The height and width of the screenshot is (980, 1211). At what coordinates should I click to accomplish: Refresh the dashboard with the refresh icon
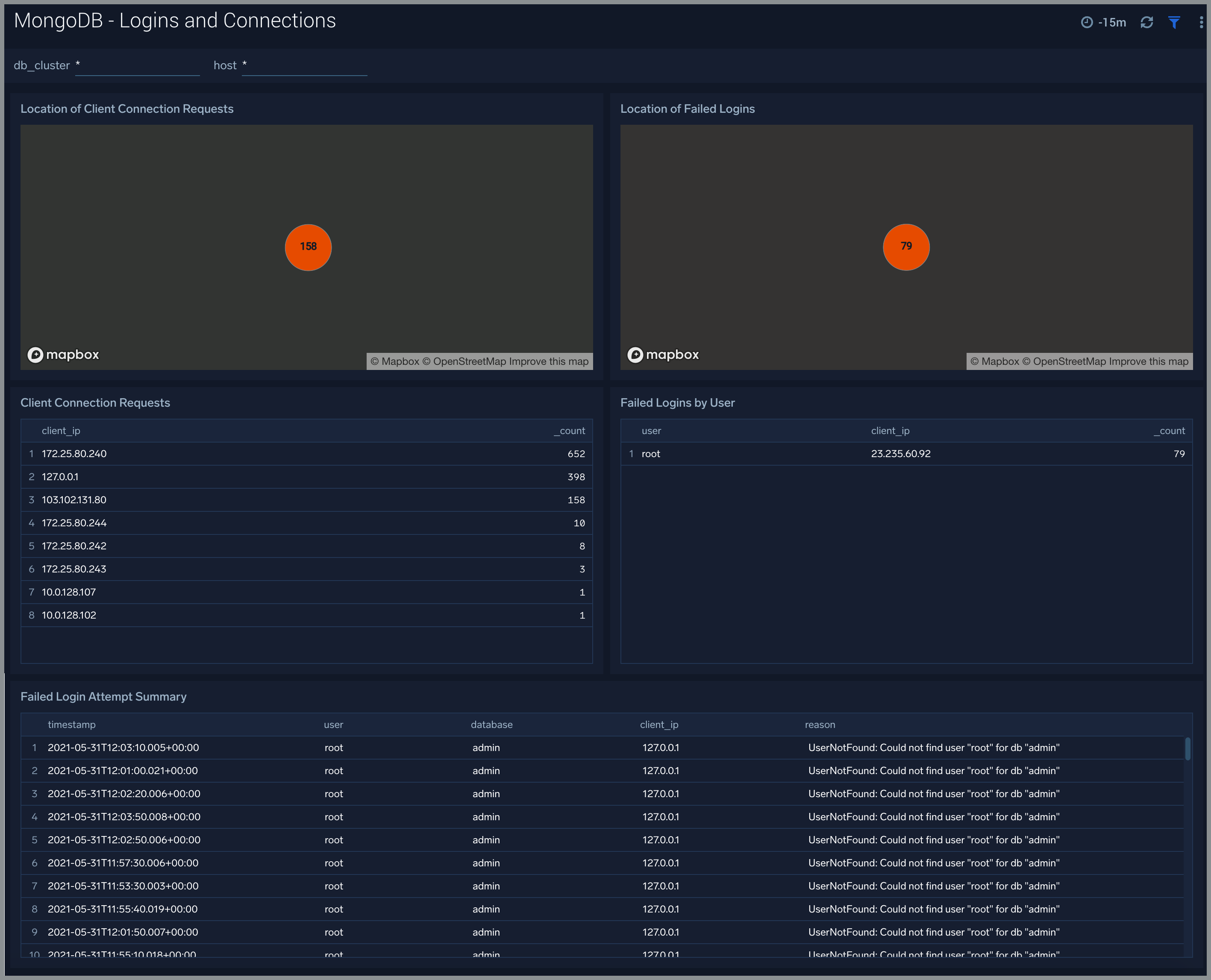tap(1147, 23)
